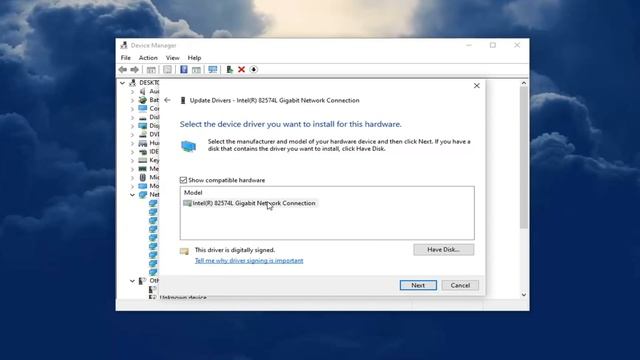Open the Help menu

coord(194,58)
